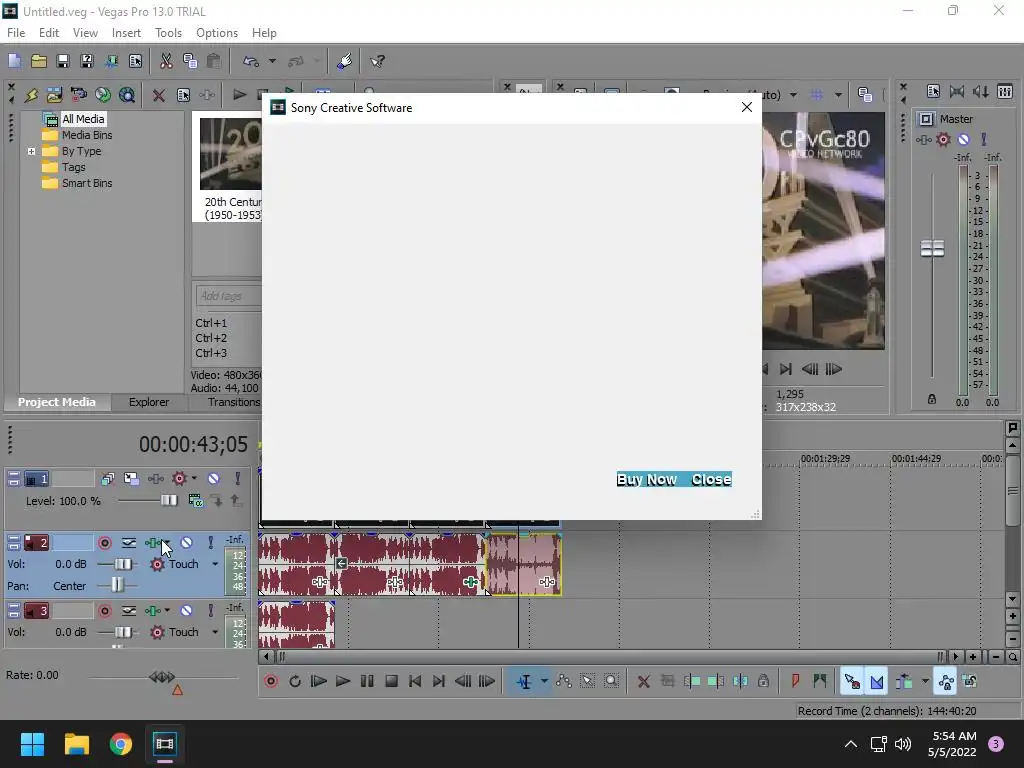
Task: Mute audio track 2
Action: 187,543
